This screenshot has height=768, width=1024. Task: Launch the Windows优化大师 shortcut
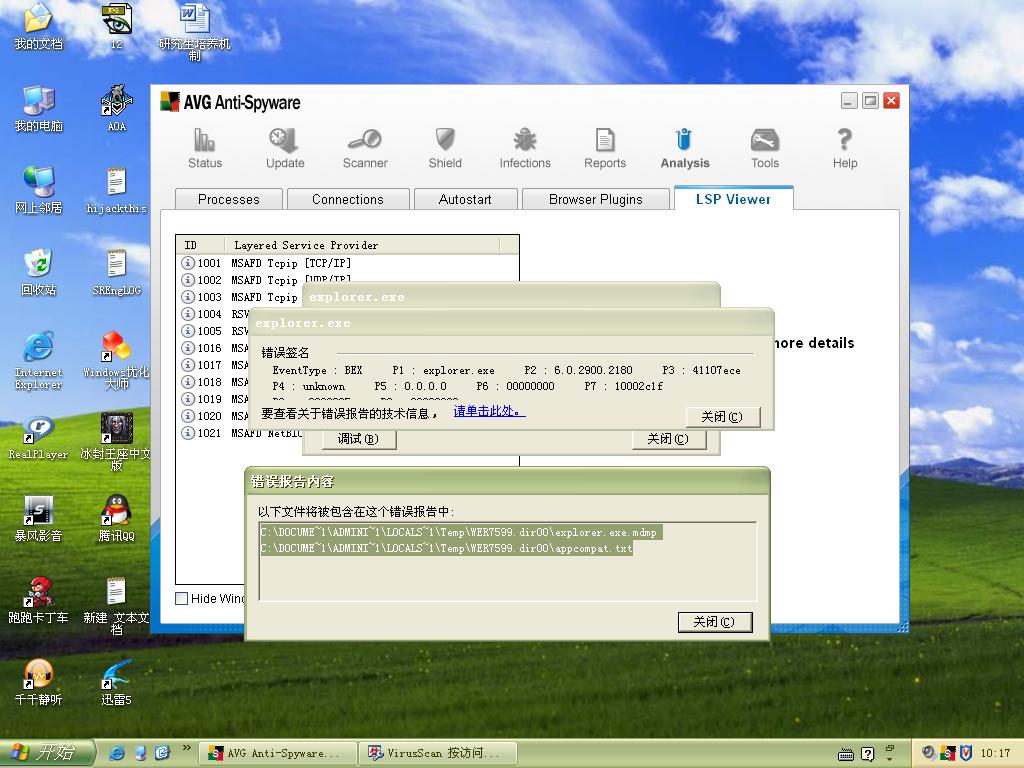click(116, 360)
